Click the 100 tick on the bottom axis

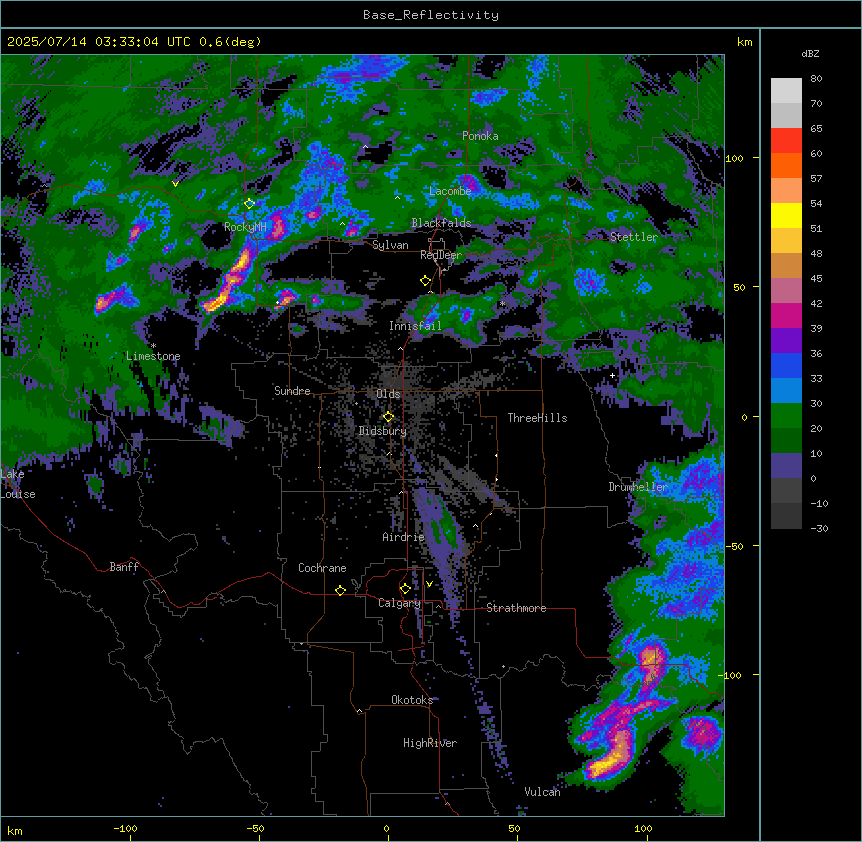pos(643,828)
